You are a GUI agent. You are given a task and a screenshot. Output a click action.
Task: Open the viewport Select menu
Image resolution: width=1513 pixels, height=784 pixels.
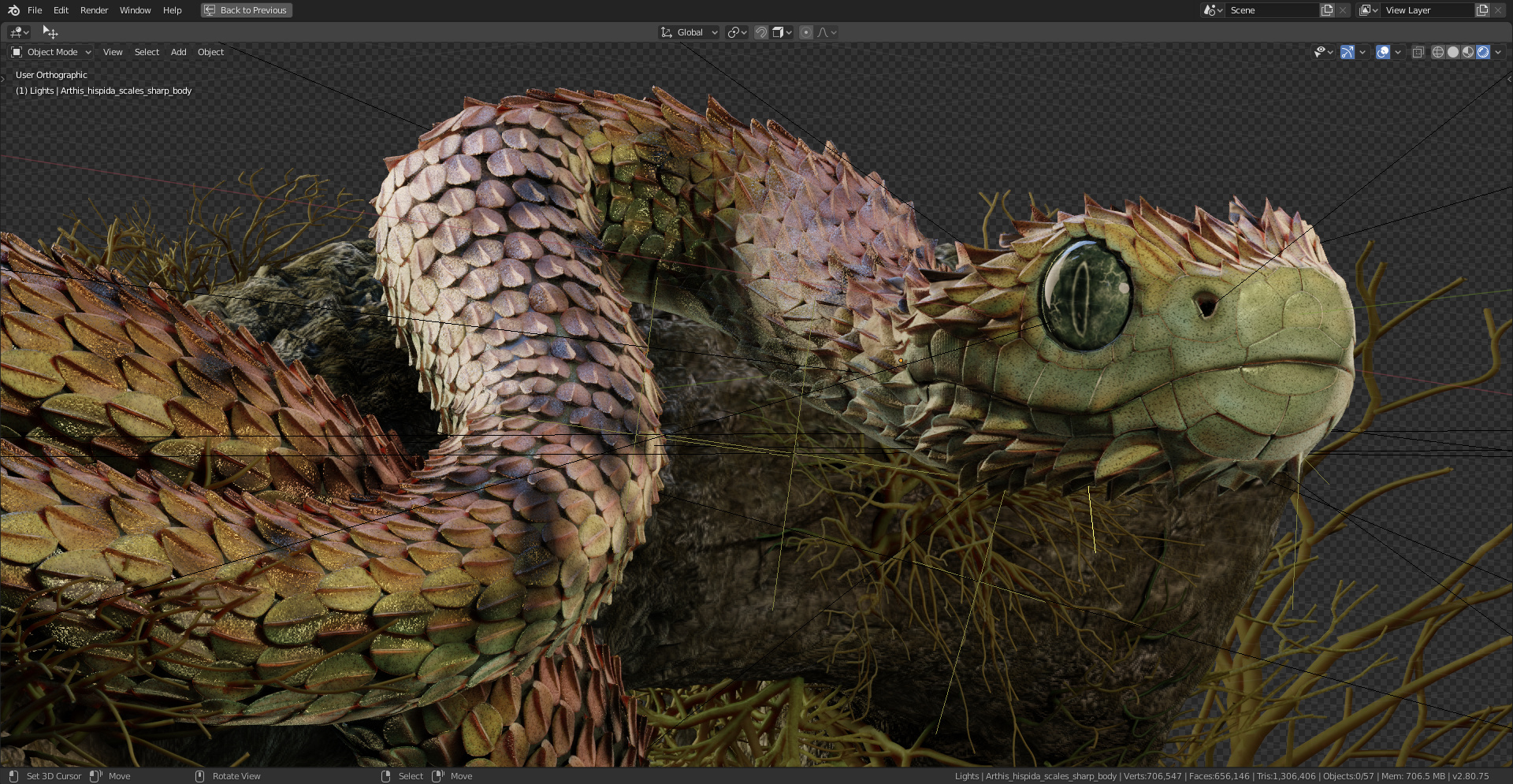point(147,52)
